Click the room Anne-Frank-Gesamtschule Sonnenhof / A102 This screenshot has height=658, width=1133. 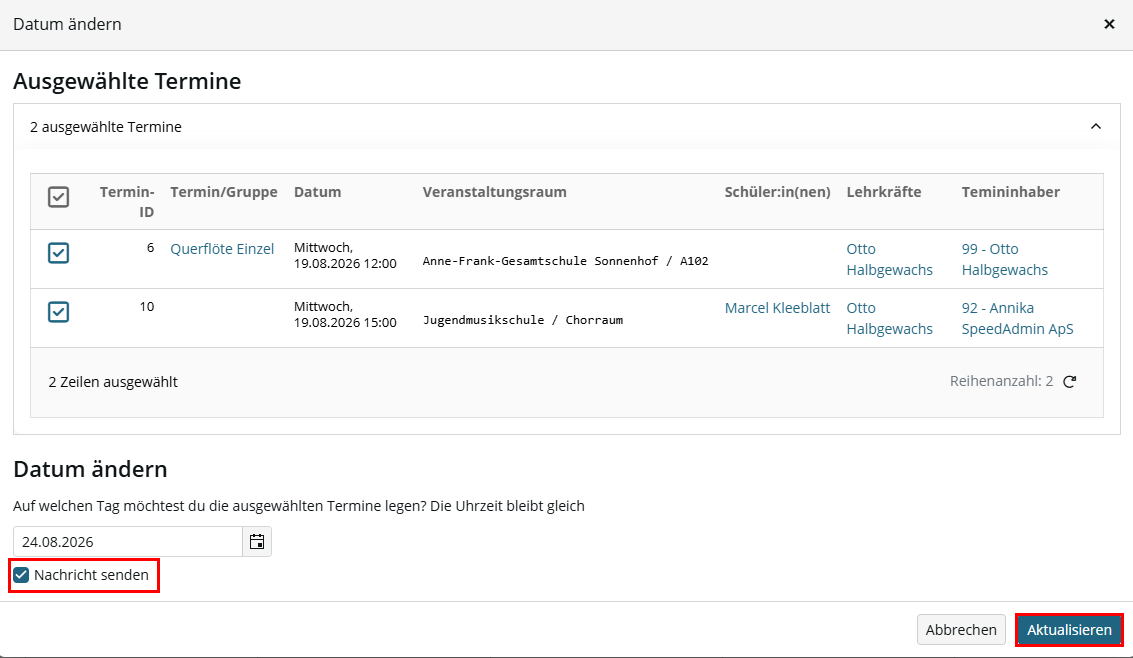tap(565, 261)
